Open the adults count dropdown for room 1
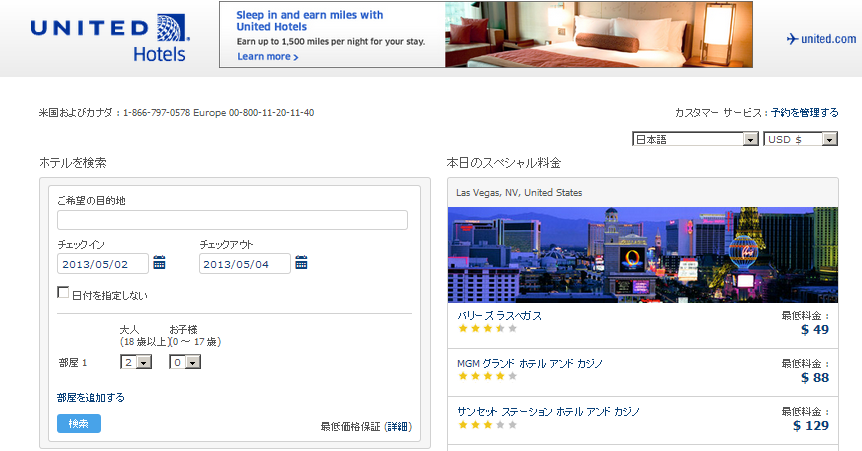This screenshot has height=451, width=862. tap(136, 362)
